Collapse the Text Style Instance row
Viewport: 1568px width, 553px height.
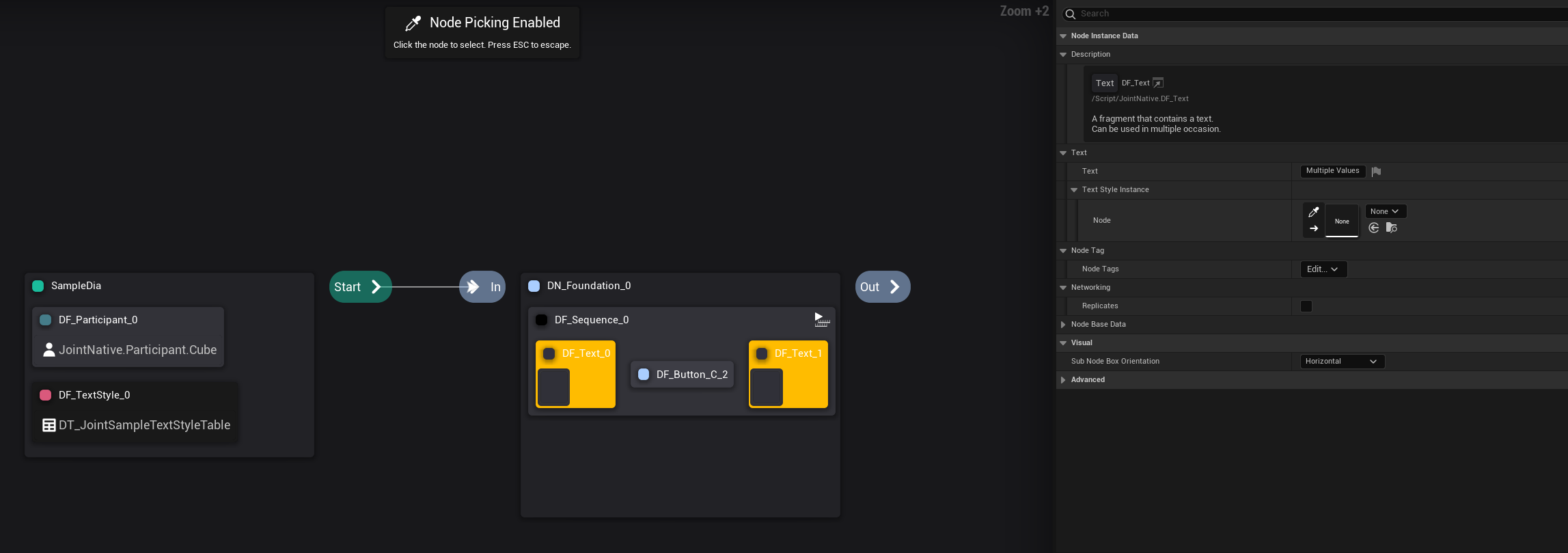(1074, 190)
